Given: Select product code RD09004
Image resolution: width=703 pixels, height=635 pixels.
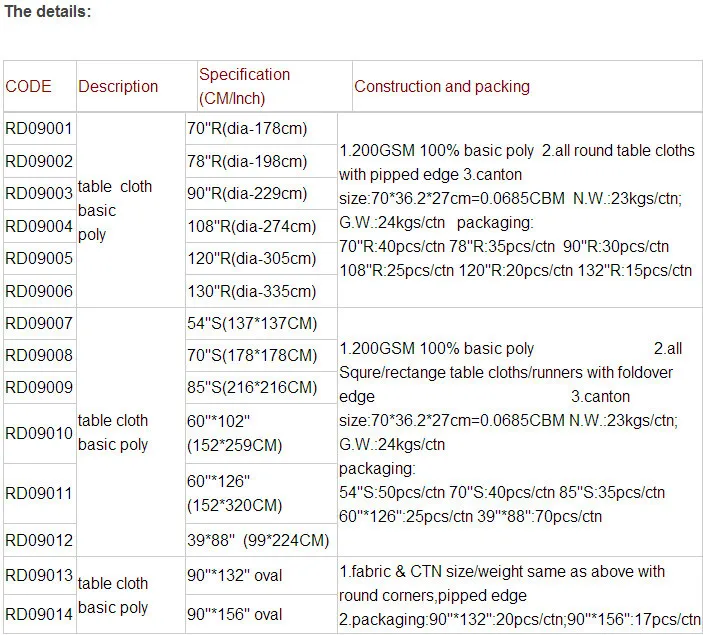Looking at the screenshot, I should point(39,227).
